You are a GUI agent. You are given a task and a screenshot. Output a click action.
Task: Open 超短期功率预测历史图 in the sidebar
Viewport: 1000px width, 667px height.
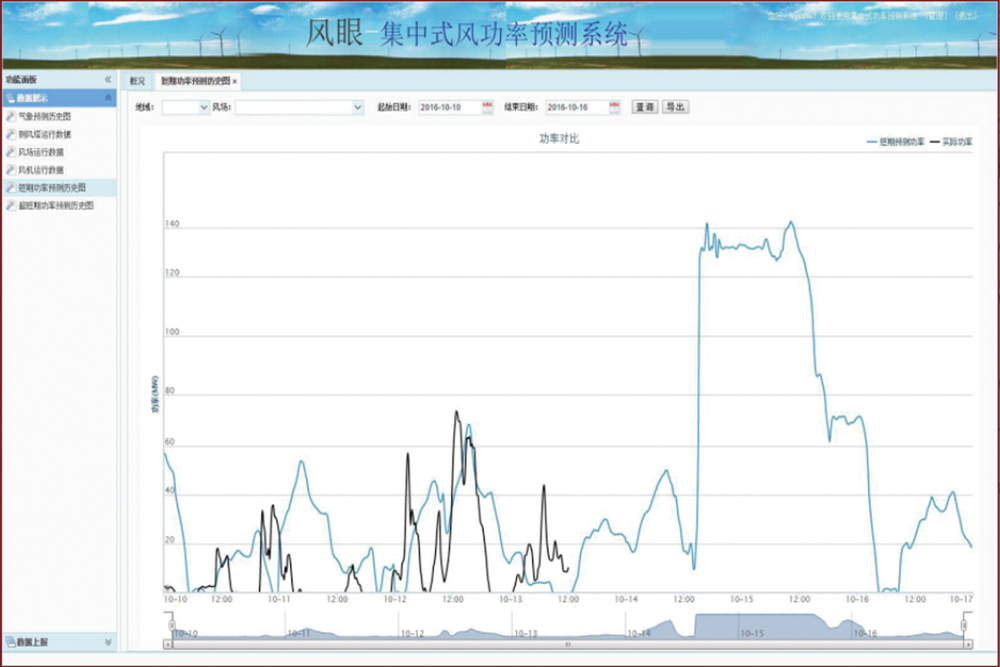pos(55,205)
